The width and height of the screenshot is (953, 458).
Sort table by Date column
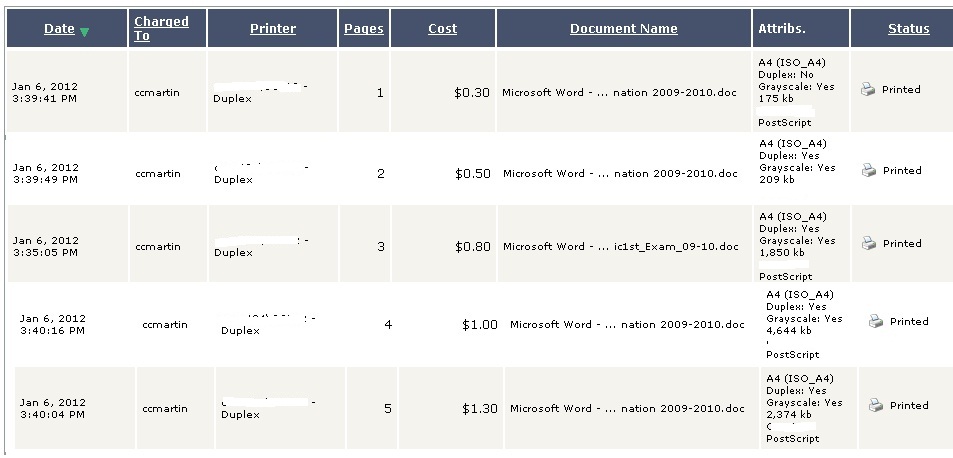coord(59,29)
